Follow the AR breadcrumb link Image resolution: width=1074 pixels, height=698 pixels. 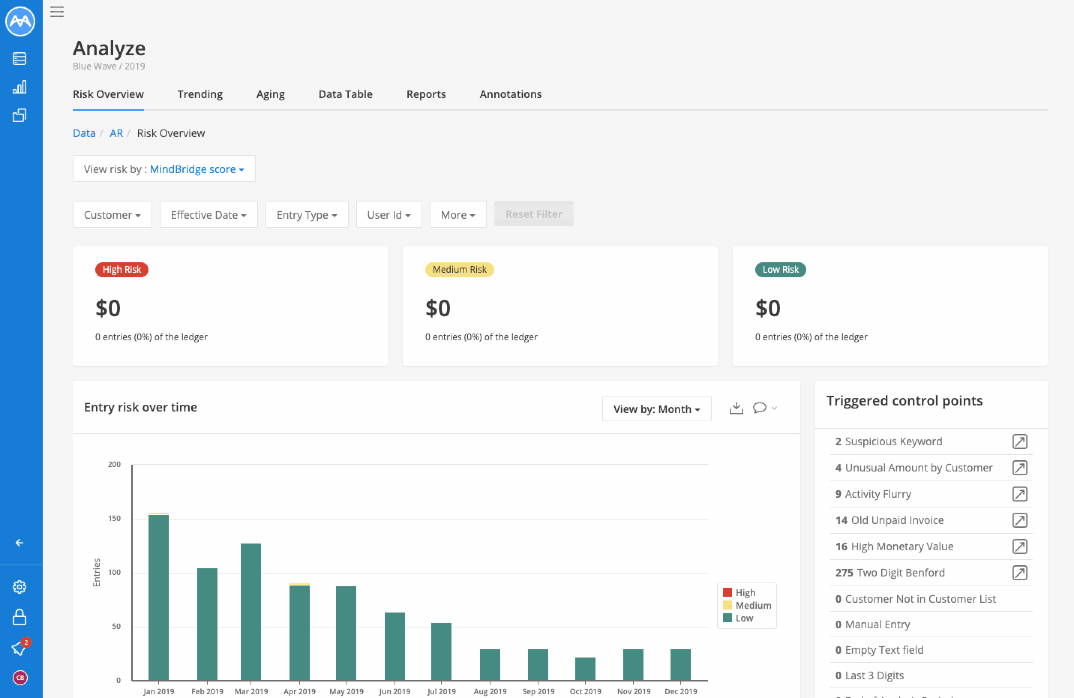(x=116, y=133)
